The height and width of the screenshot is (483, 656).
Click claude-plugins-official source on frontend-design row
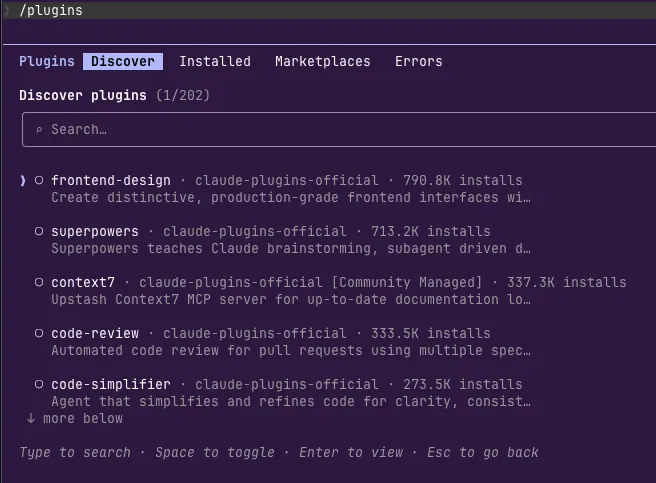coord(287,180)
